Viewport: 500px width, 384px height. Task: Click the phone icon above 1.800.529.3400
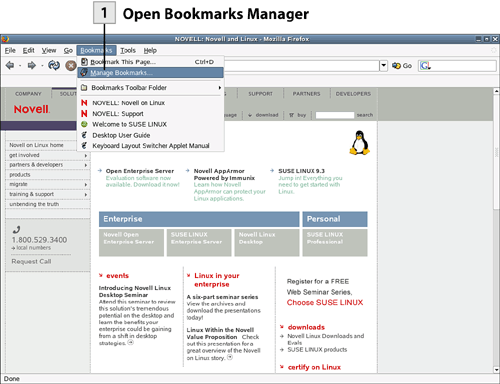point(16,229)
